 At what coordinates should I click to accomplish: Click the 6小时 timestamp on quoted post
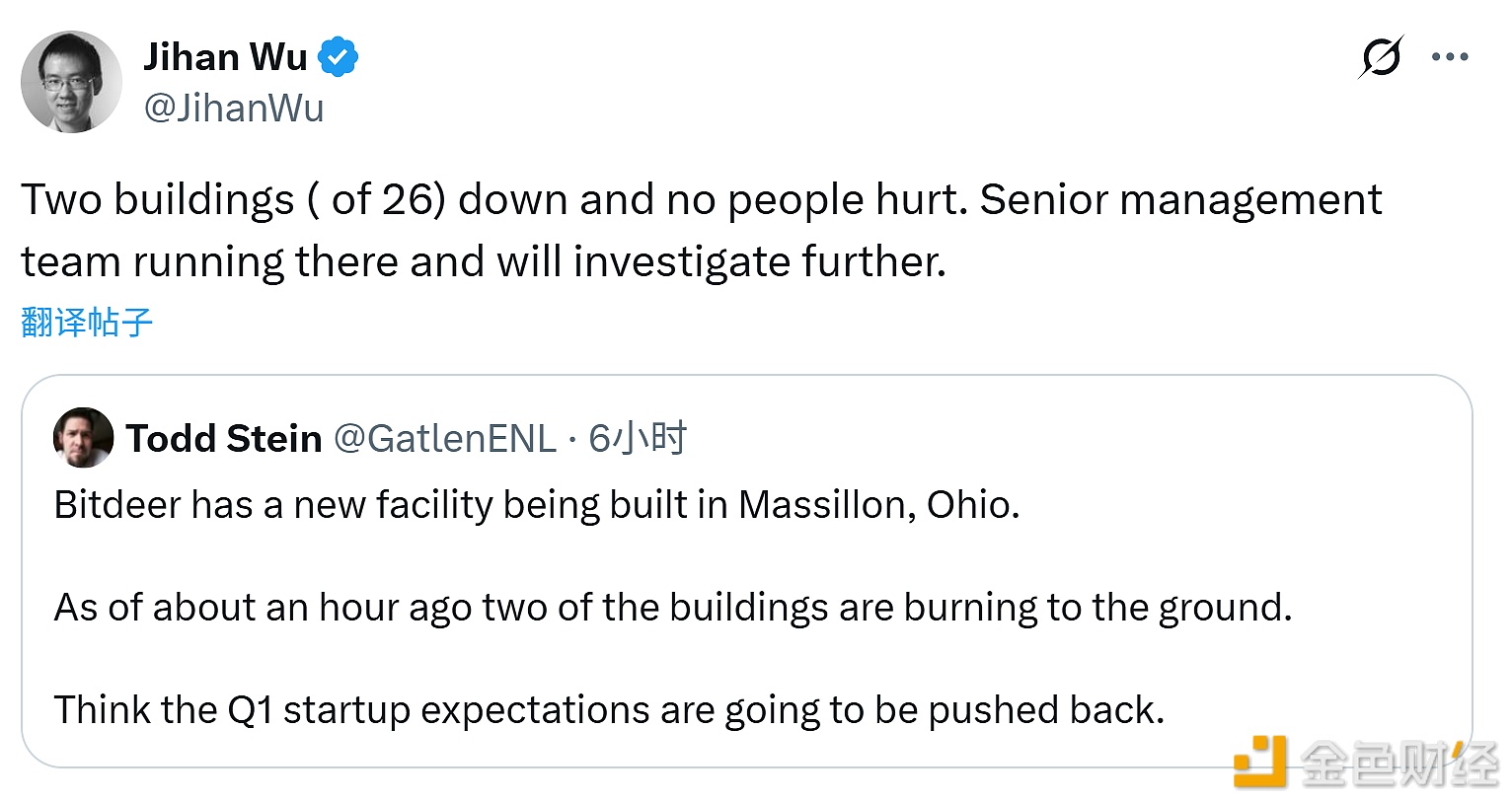(x=638, y=438)
